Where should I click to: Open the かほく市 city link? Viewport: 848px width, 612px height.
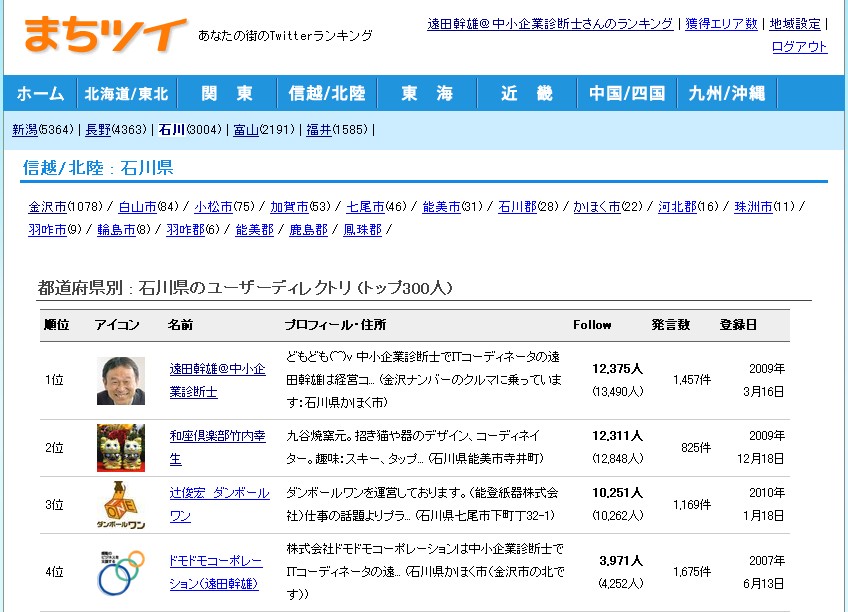(x=597, y=207)
